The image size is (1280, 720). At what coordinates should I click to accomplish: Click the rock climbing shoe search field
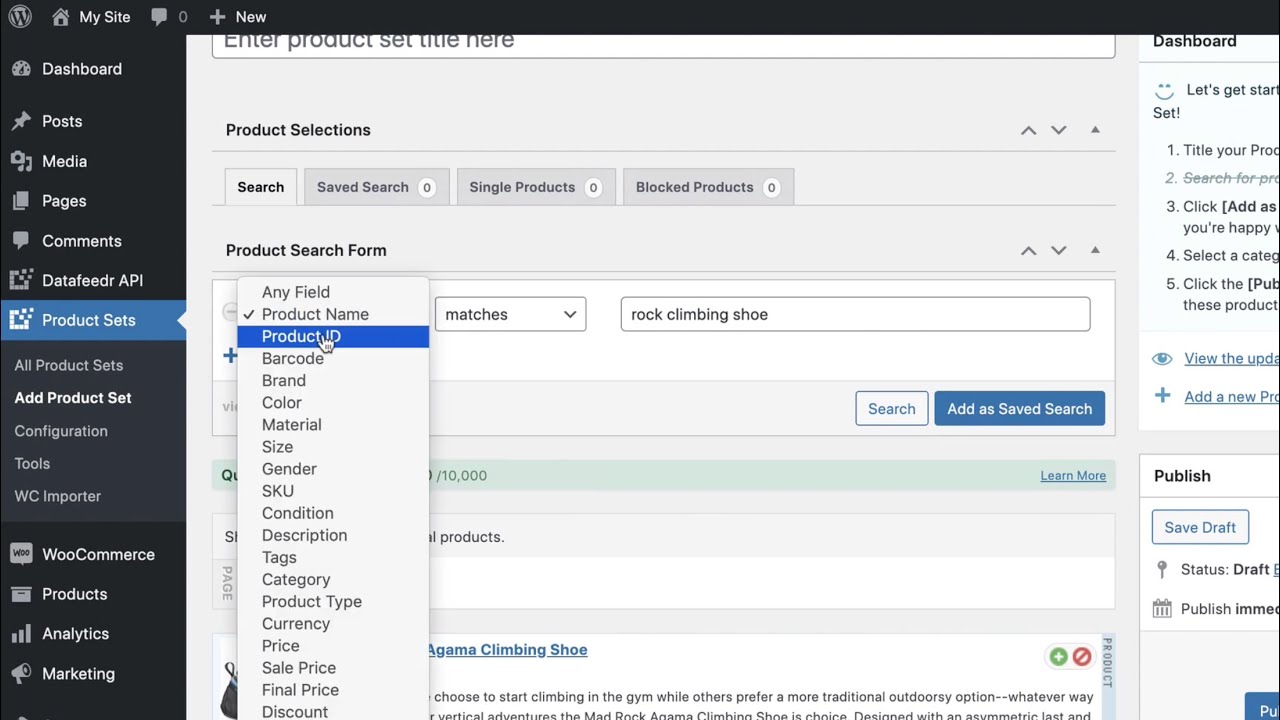855,314
